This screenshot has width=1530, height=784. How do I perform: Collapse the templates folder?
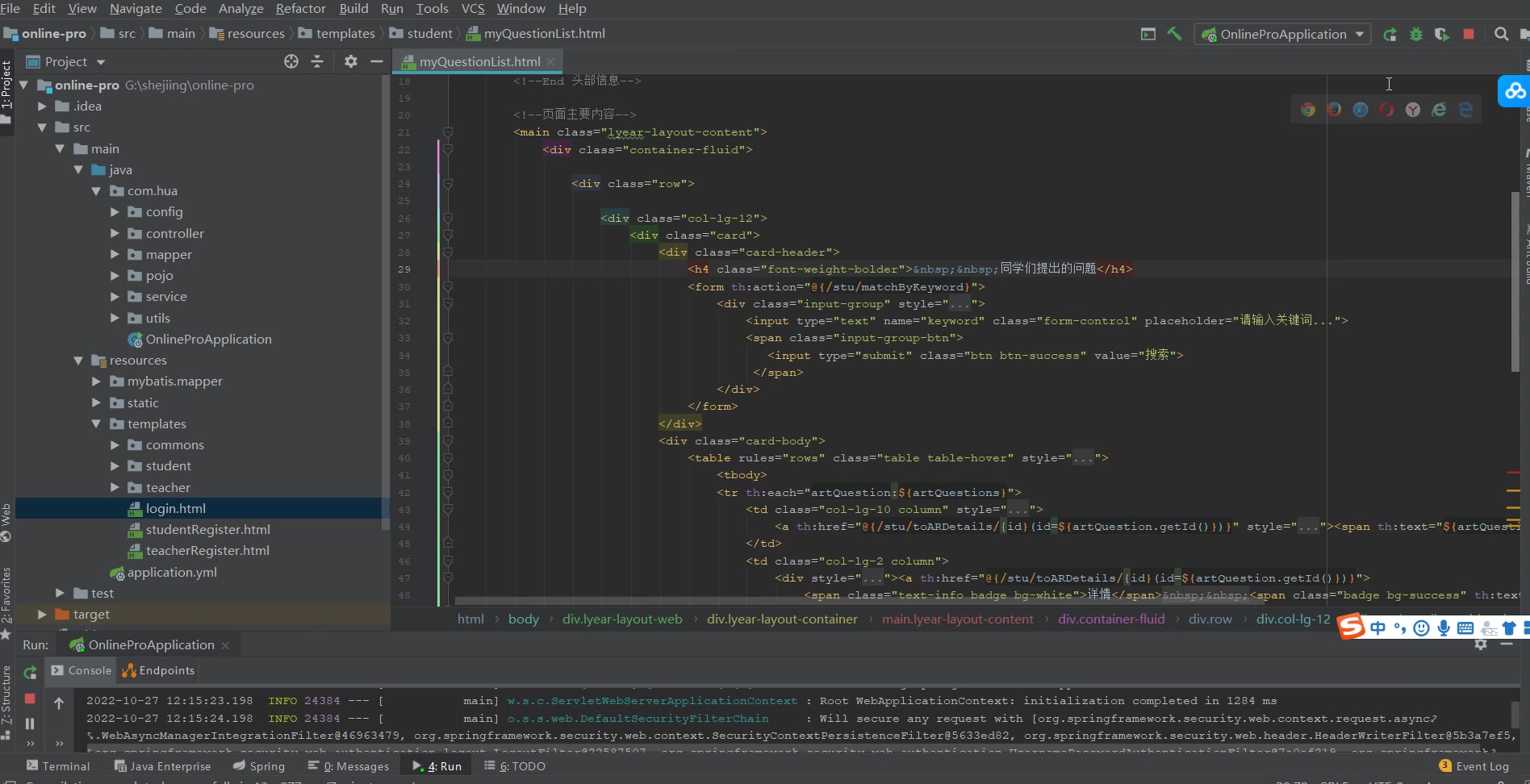click(x=96, y=423)
